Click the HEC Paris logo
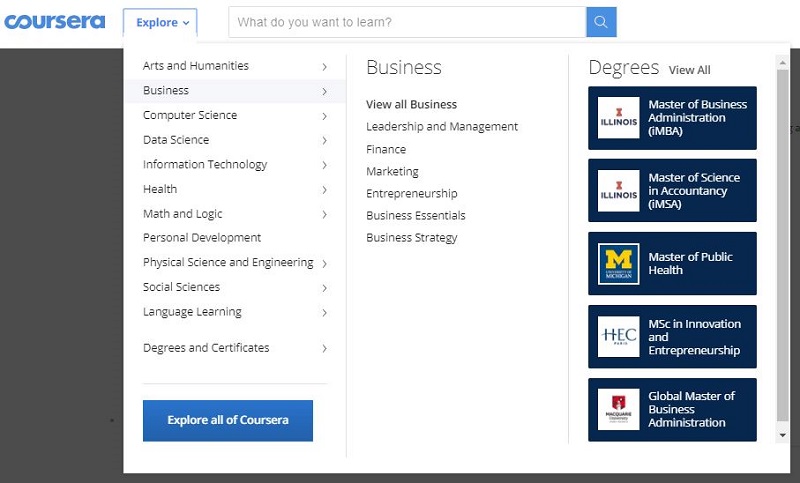The width and height of the screenshot is (800, 483). [x=618, y=337]
